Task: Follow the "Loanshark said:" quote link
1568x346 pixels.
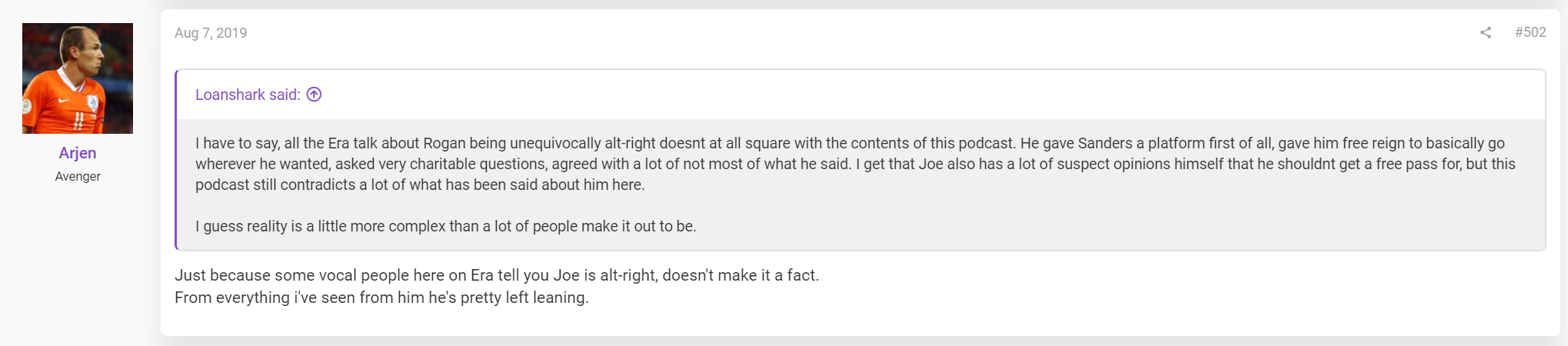Action: click(x=248, y=95)
